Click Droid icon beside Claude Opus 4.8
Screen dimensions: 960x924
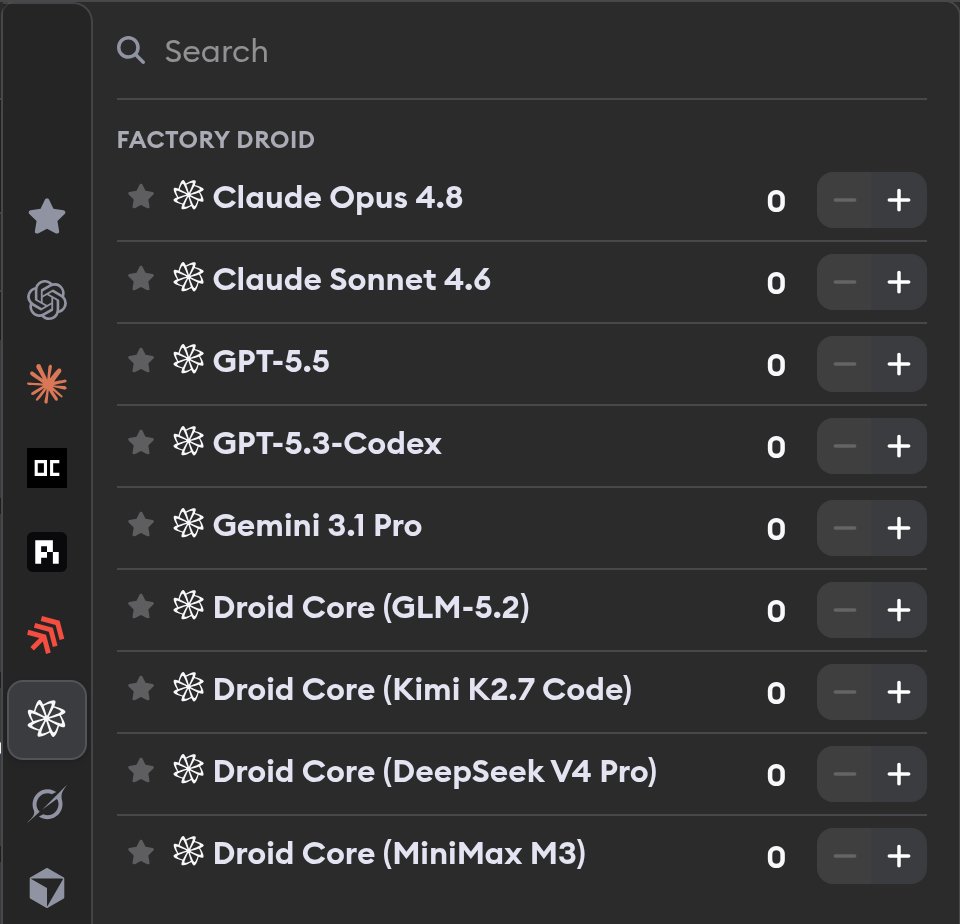[x=188, y=196]
